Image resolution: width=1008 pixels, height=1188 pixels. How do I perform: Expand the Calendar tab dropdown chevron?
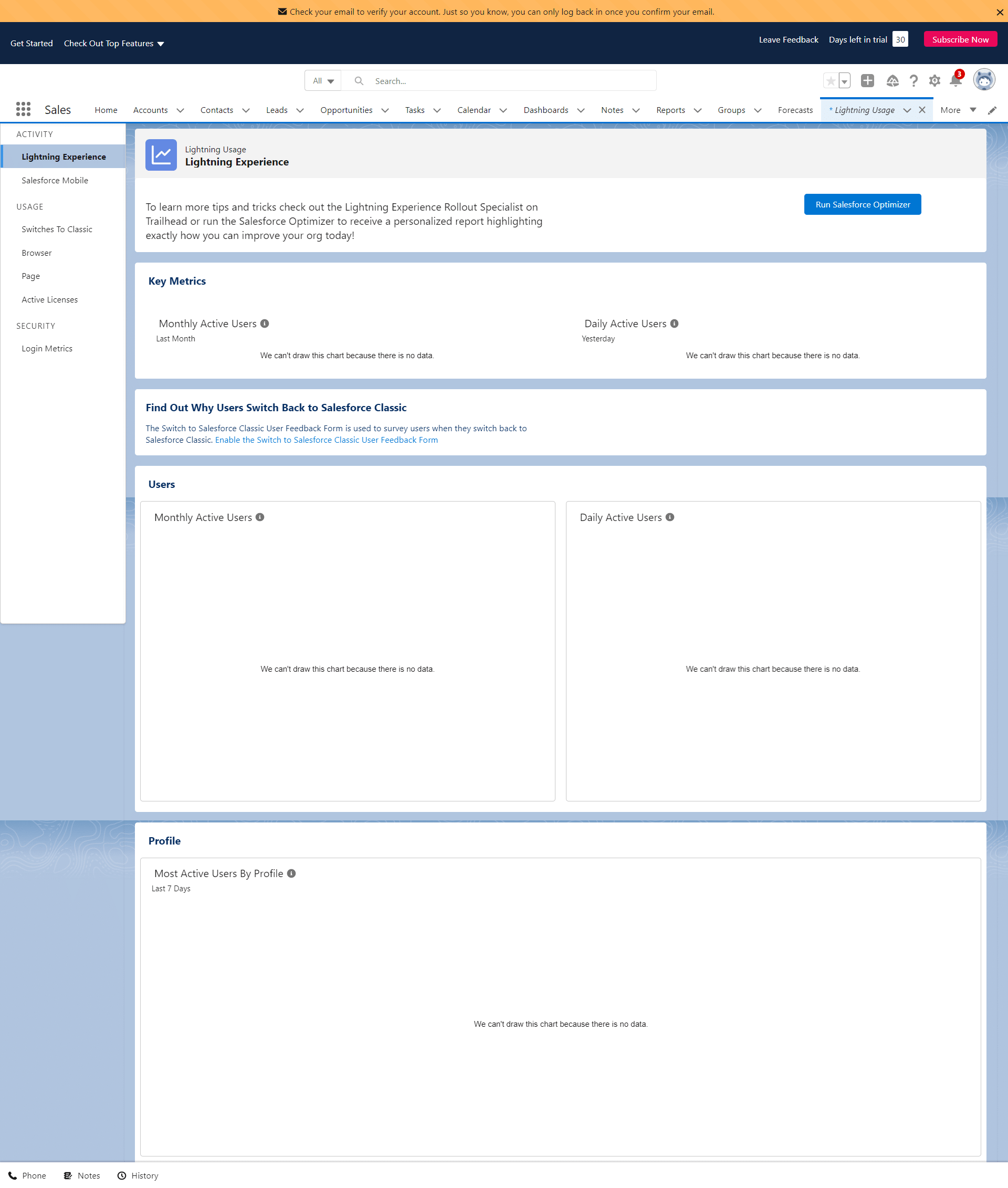503,110
